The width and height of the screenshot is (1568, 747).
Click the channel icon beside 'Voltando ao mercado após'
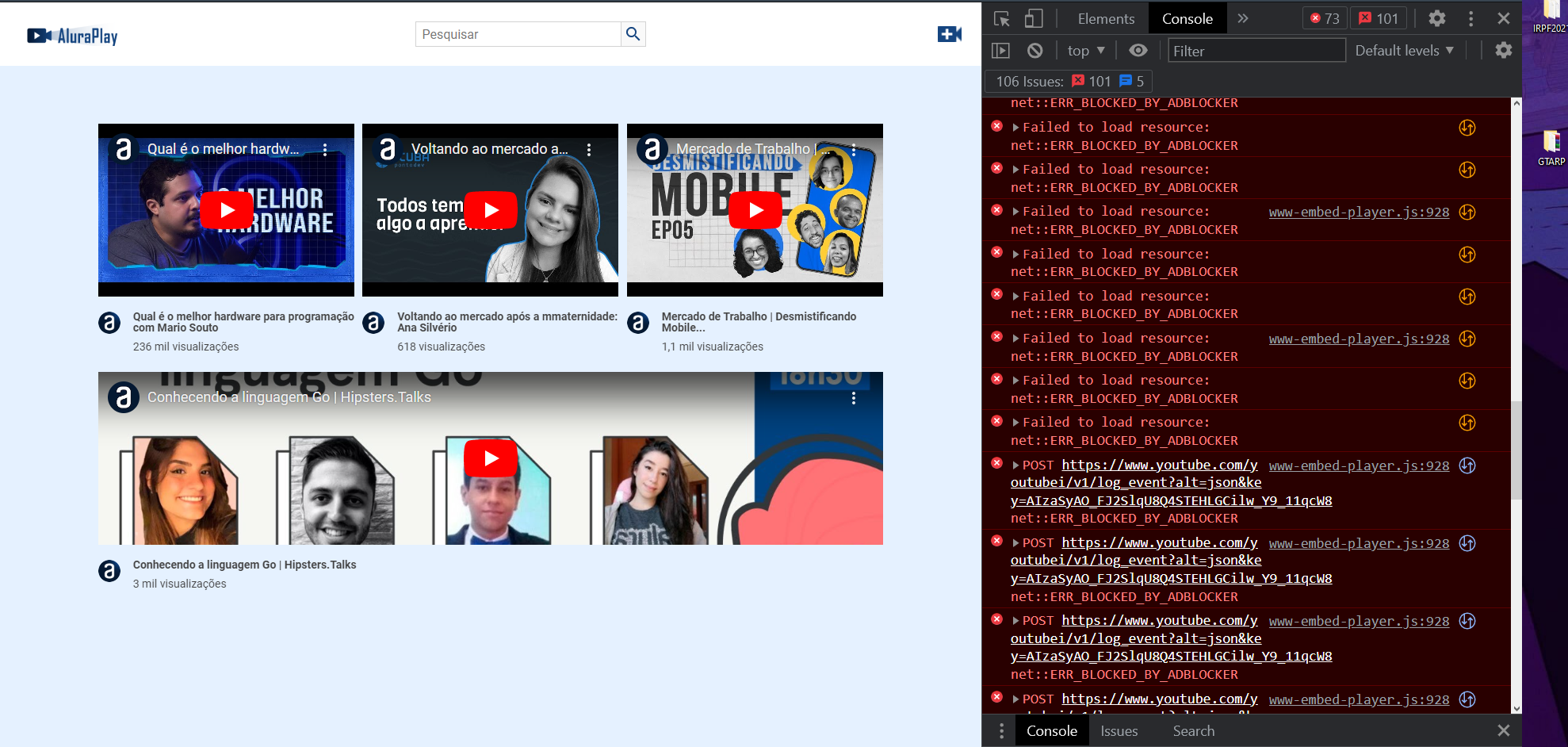point(373,323)
